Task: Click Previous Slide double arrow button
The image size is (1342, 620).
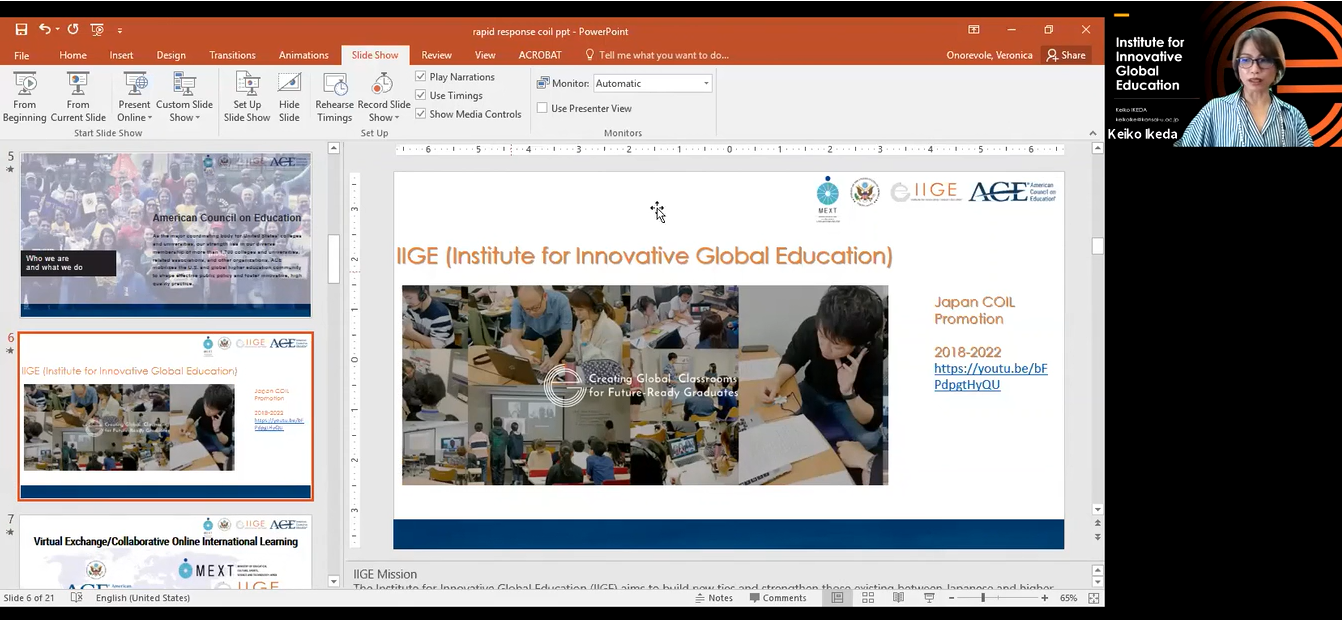Action: pos(1097,523)
